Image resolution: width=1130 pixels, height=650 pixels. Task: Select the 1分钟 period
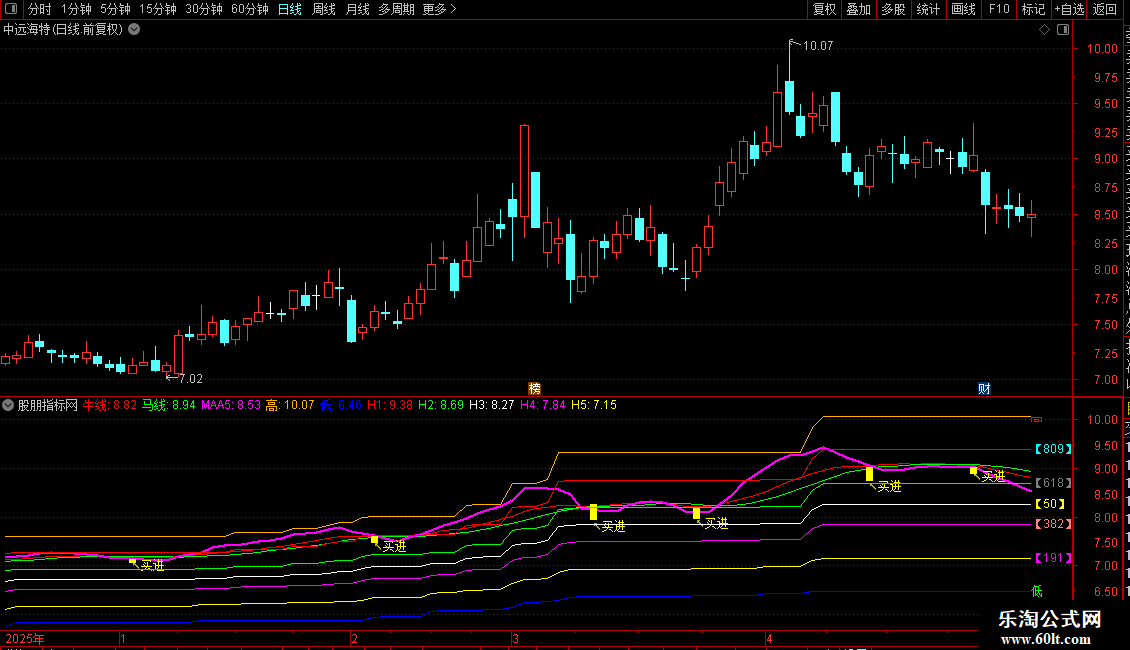[76, 9]
